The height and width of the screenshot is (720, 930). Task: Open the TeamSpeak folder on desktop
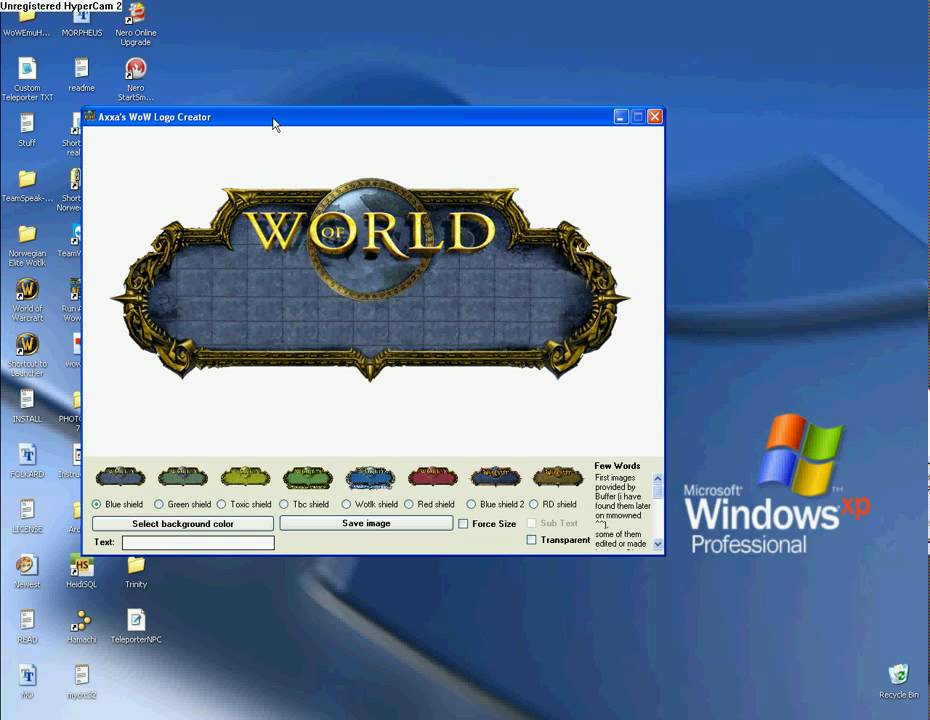[27, 186]
